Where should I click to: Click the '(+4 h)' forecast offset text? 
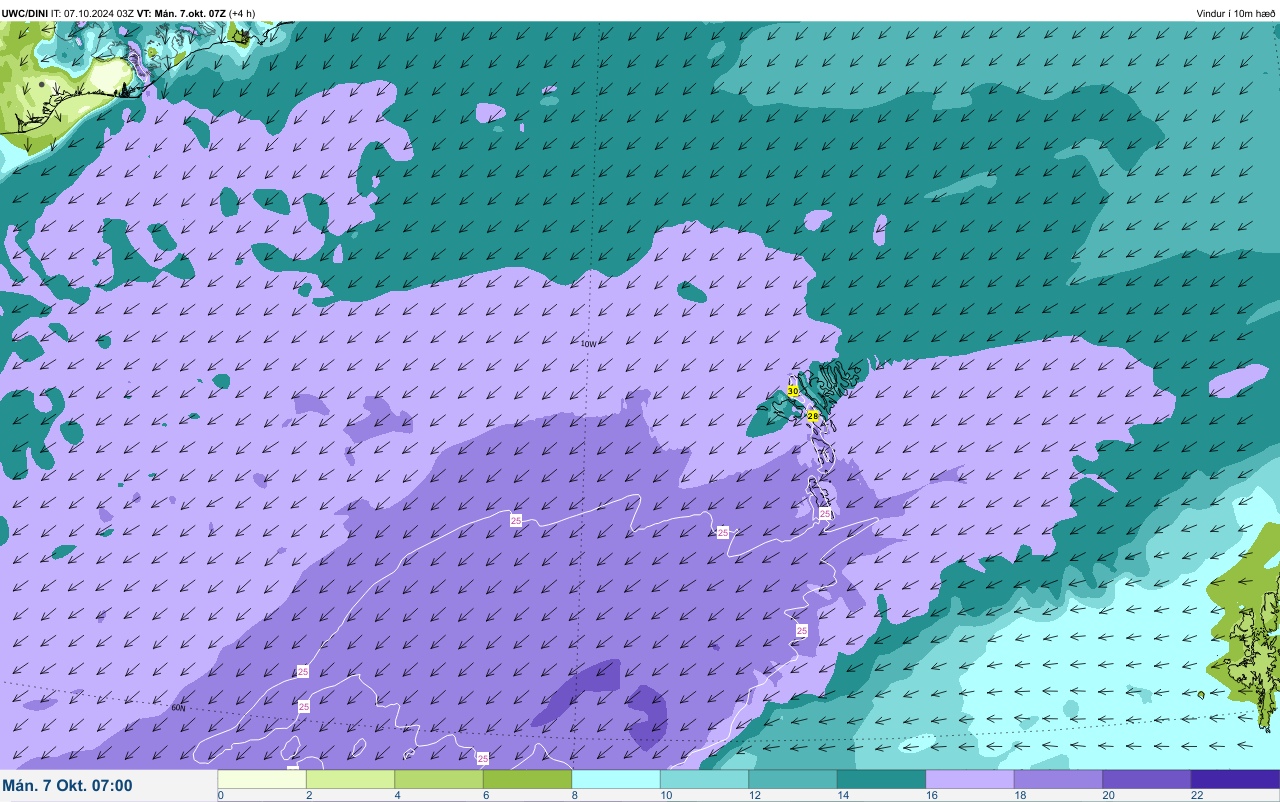(x=241, y=13)
